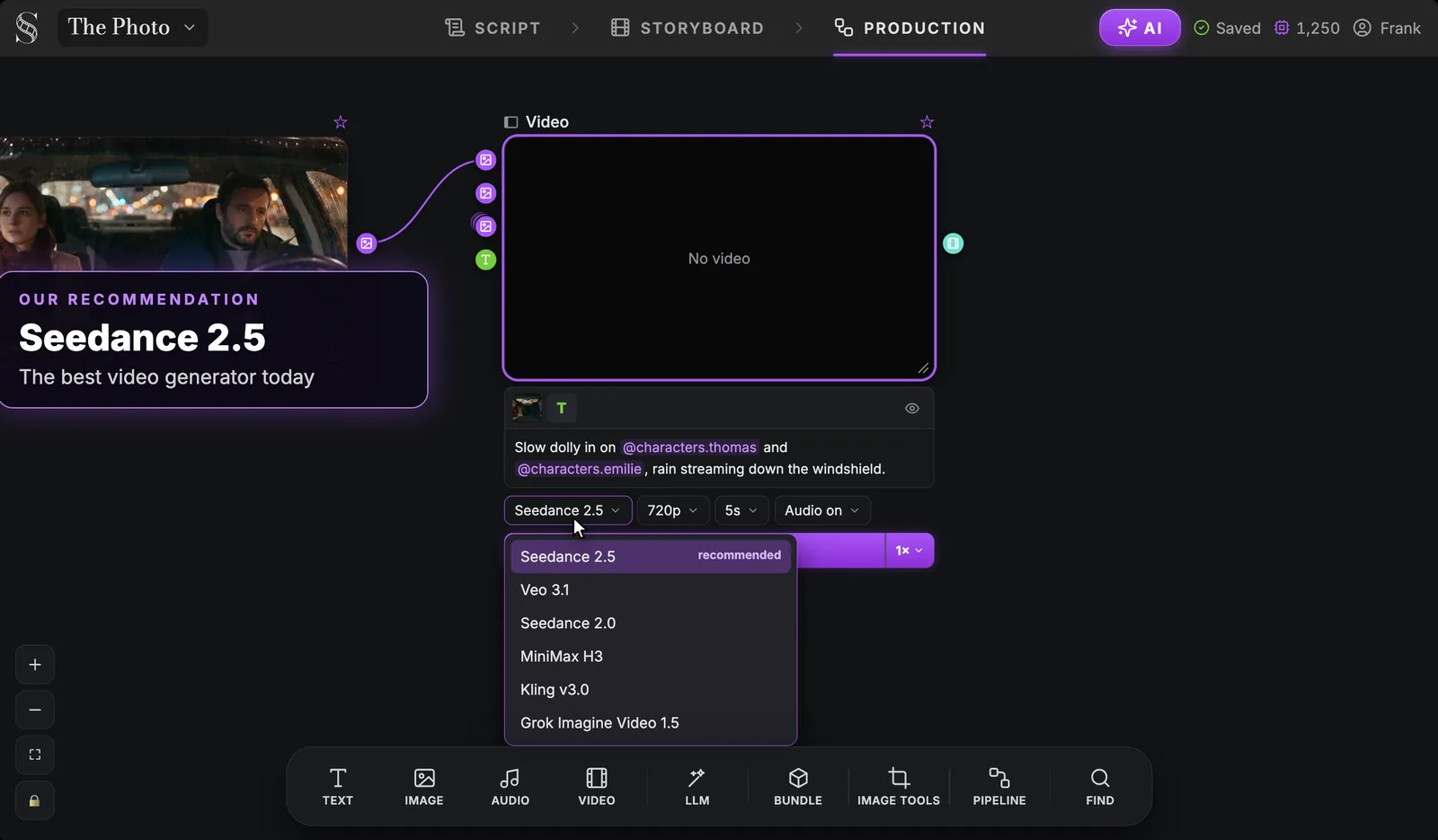Image resolution: width=1438 pixels, height=840 pixels.
Task: Open the Audio on dropdown
Action: pyautogui.click(x=822, y=510)
